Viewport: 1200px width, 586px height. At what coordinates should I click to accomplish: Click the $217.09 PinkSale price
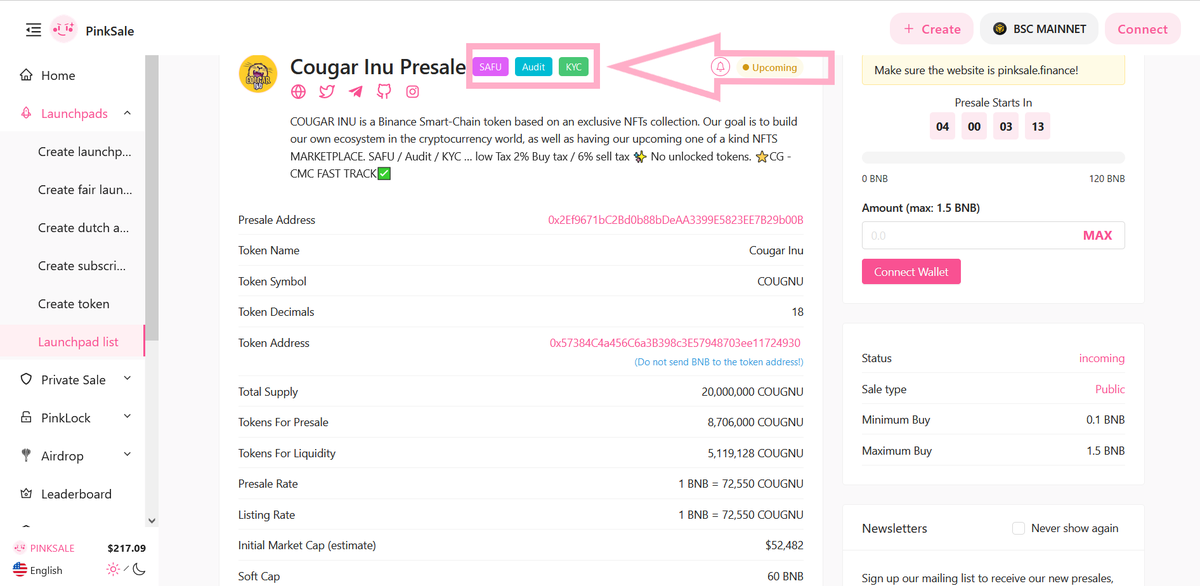tap(127, 548)
